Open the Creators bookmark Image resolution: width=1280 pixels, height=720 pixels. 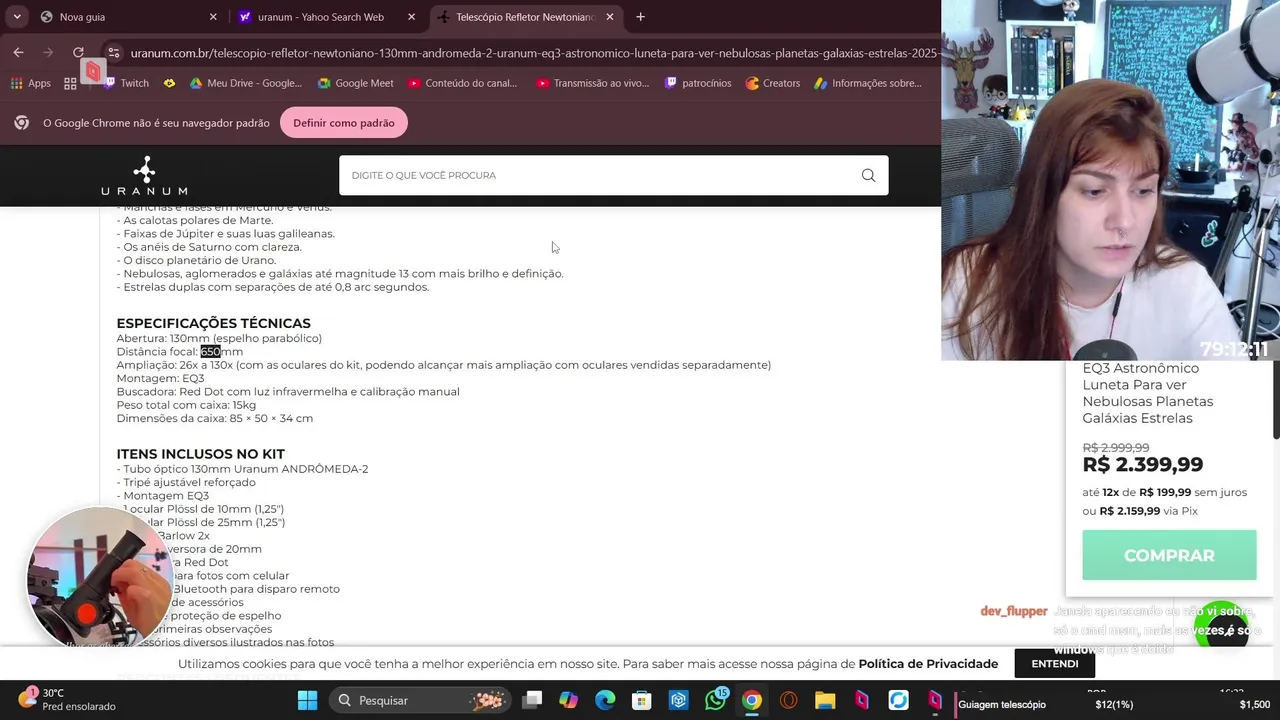click(773, 83)
